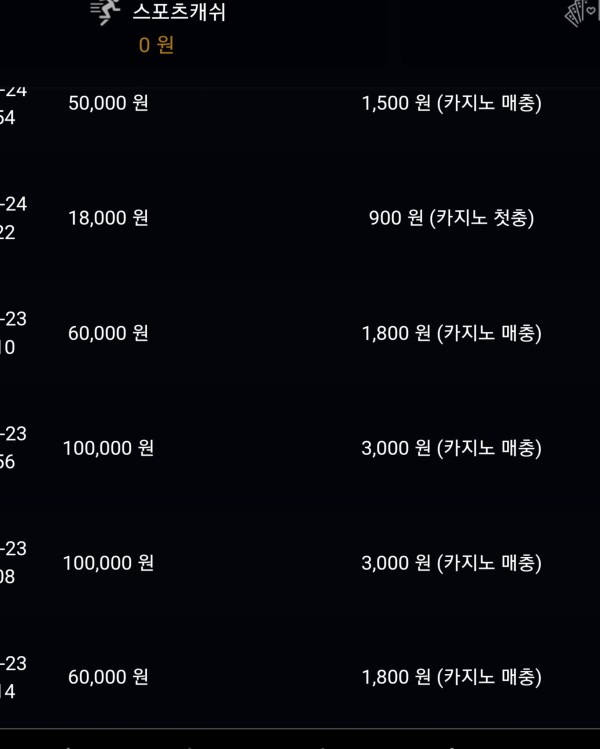
Task: Open the playing cards casino icon
Action: click(582, 13)
